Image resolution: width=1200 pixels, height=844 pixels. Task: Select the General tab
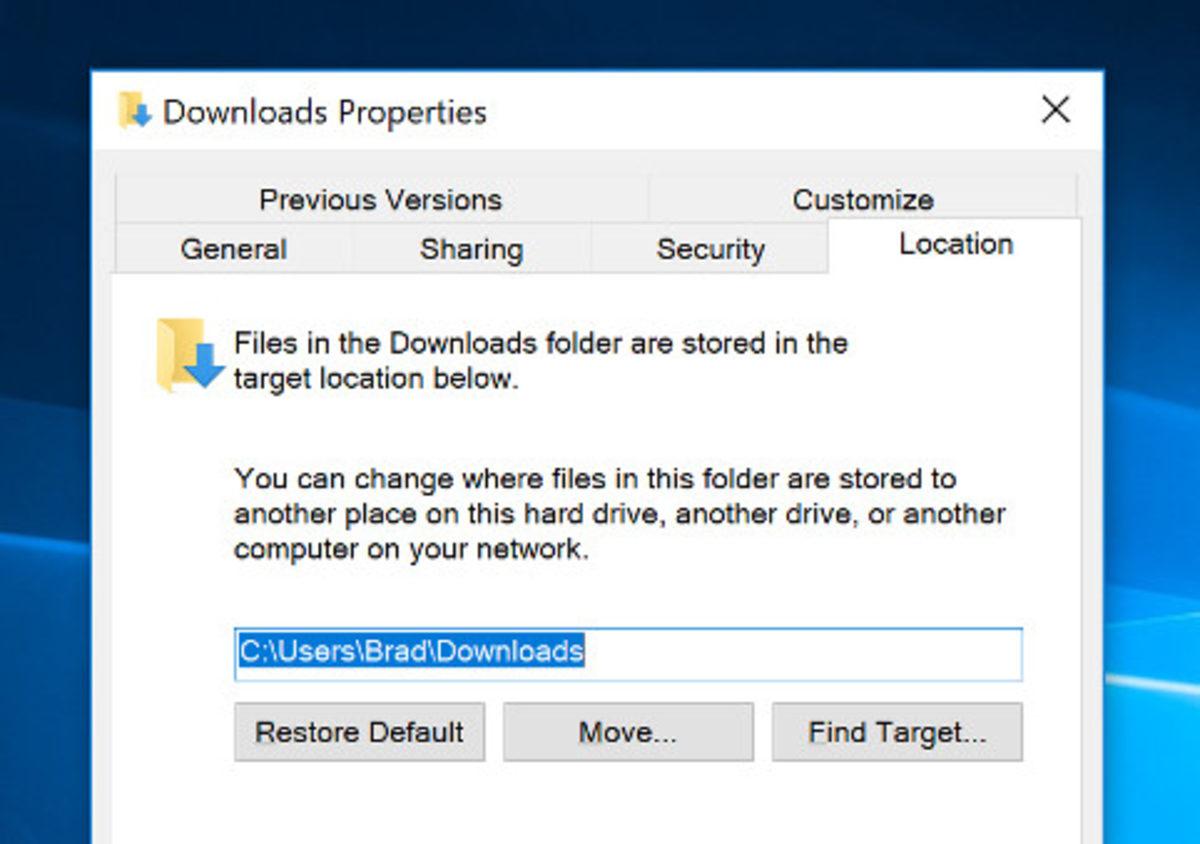coord(233,249)
